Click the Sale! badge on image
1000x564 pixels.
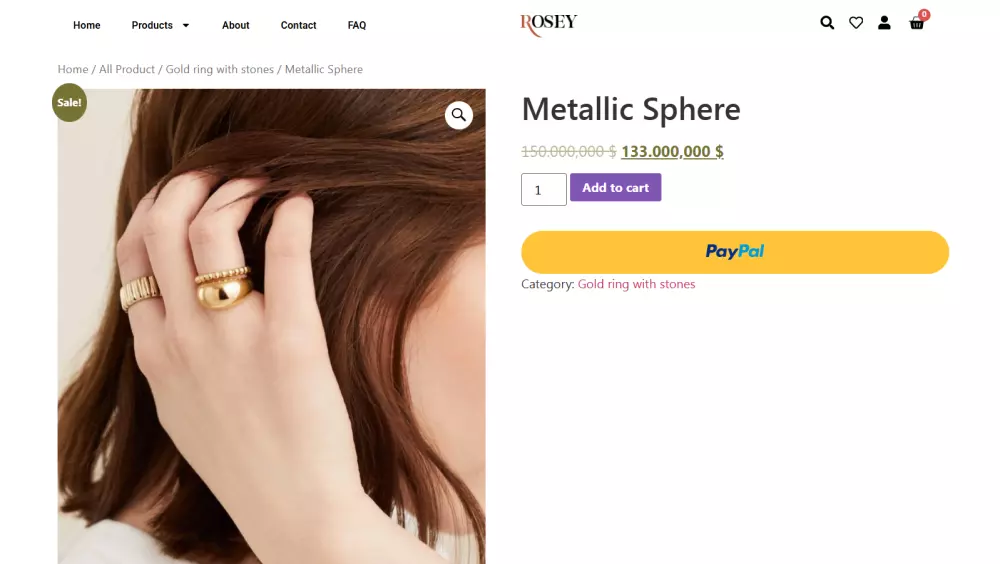[x=70, y=103]
